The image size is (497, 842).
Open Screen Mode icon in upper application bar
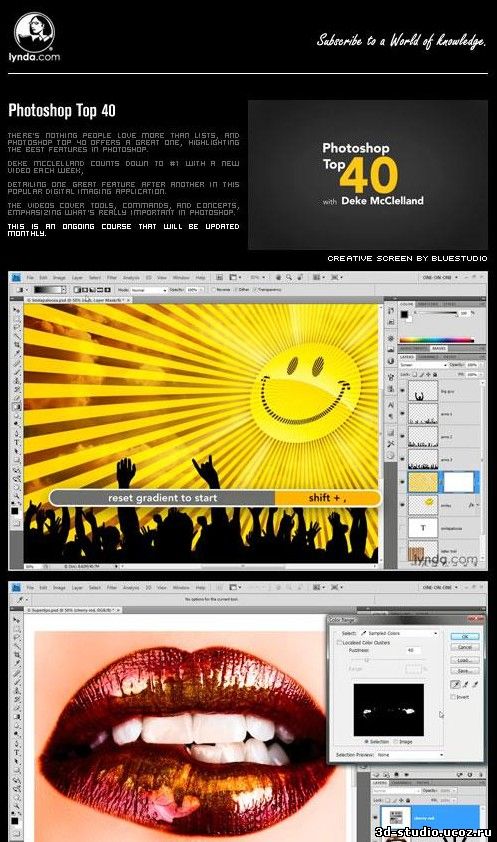click(337, 277)
